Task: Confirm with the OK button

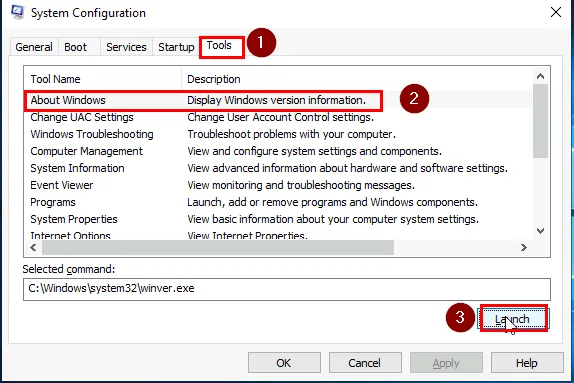Action: click(x=284, y=363)
